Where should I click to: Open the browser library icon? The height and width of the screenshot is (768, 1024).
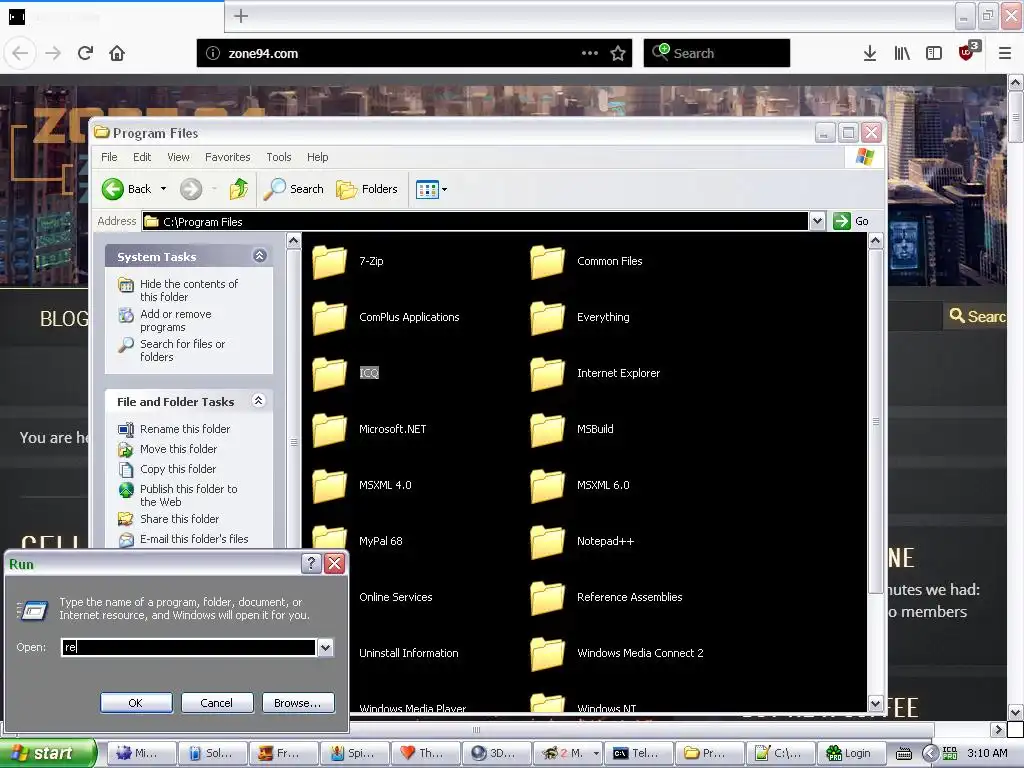902,54
